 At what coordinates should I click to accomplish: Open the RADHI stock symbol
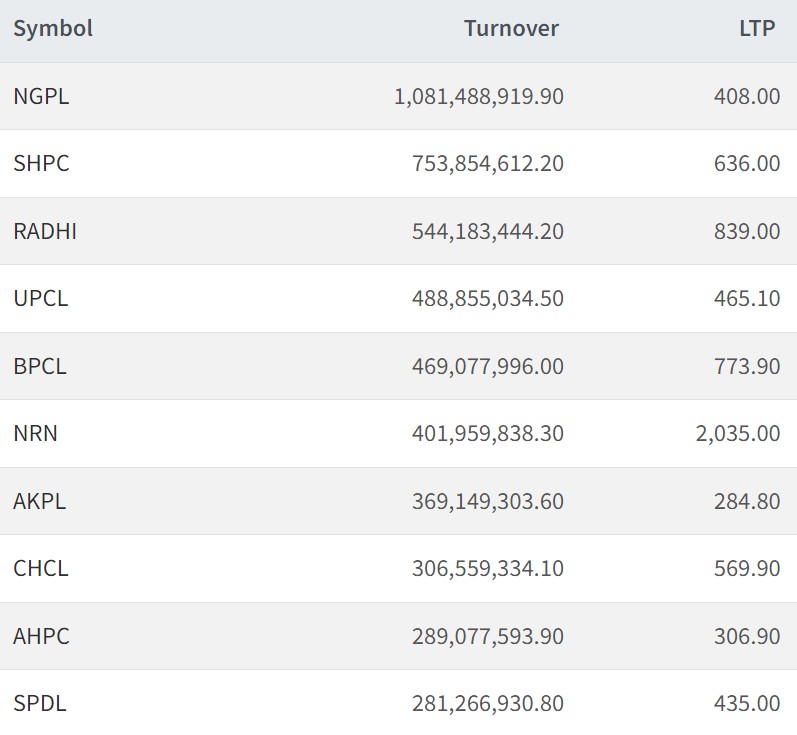(x=45, y=231)
